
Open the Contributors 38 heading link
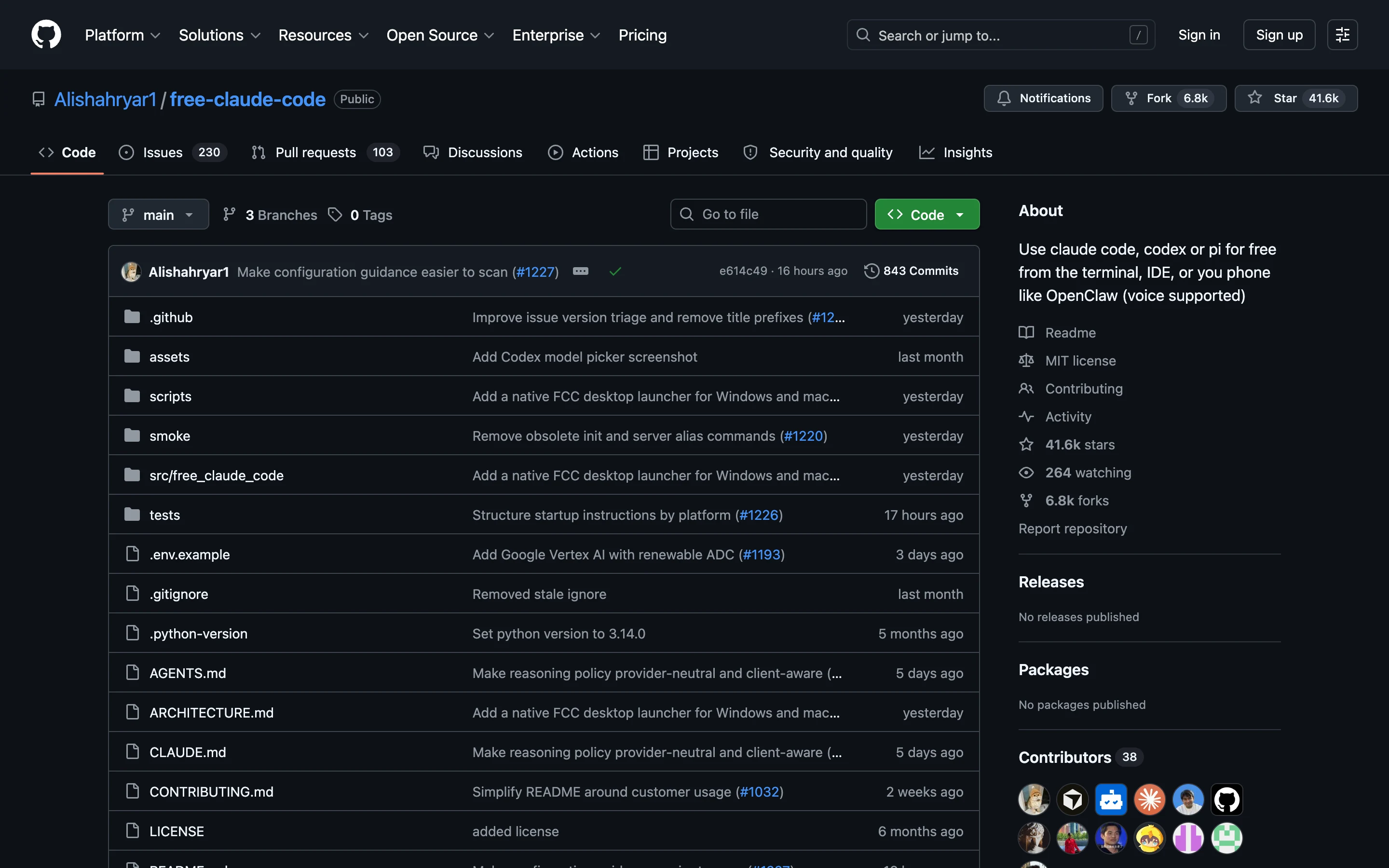point(1080,757)
